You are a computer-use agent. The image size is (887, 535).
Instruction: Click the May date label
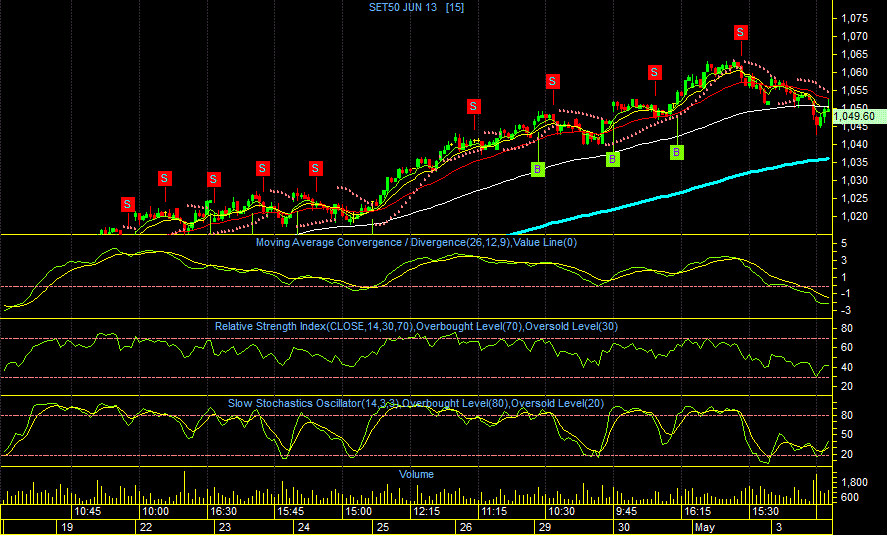(705, 527)
